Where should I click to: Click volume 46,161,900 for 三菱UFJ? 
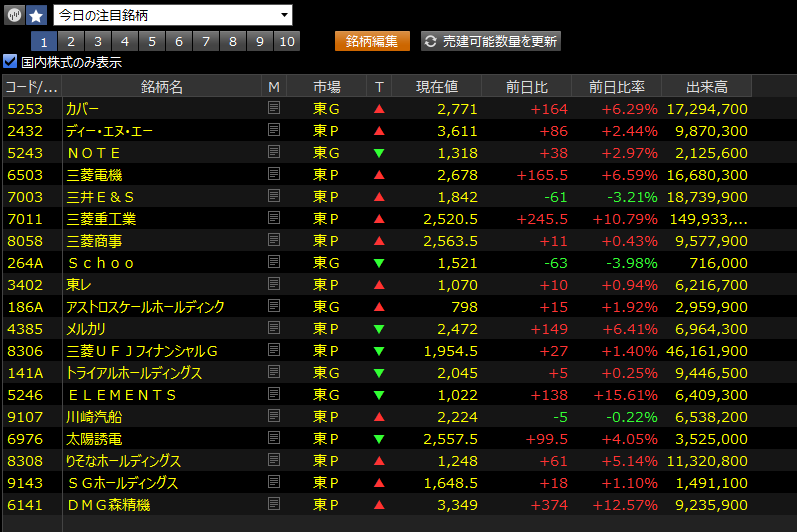pos(707,351)
